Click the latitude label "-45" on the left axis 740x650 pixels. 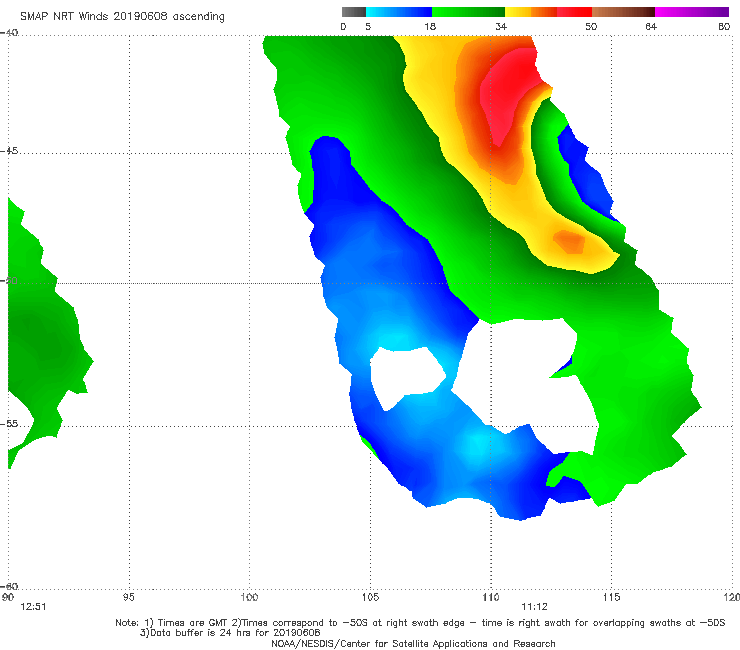click(9, 151)
